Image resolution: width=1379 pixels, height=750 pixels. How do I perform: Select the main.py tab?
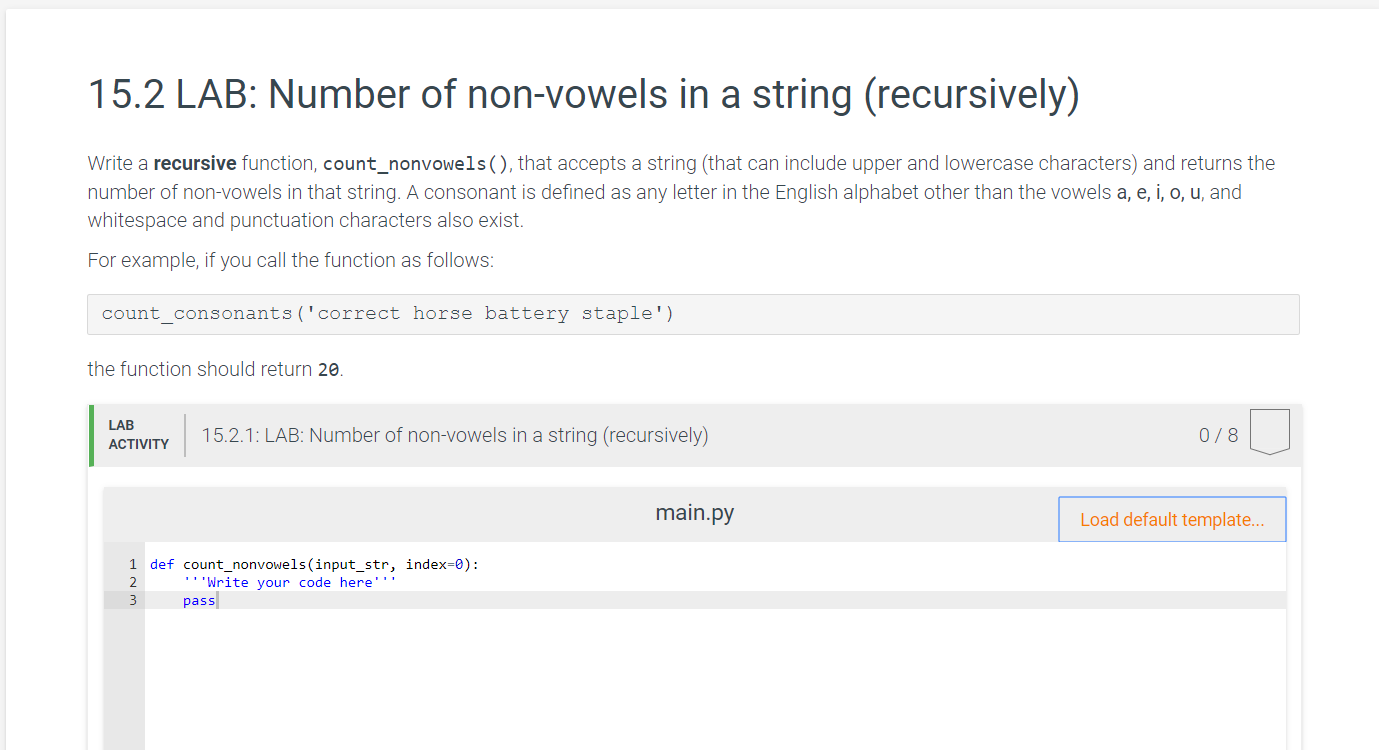coord(694,512)
